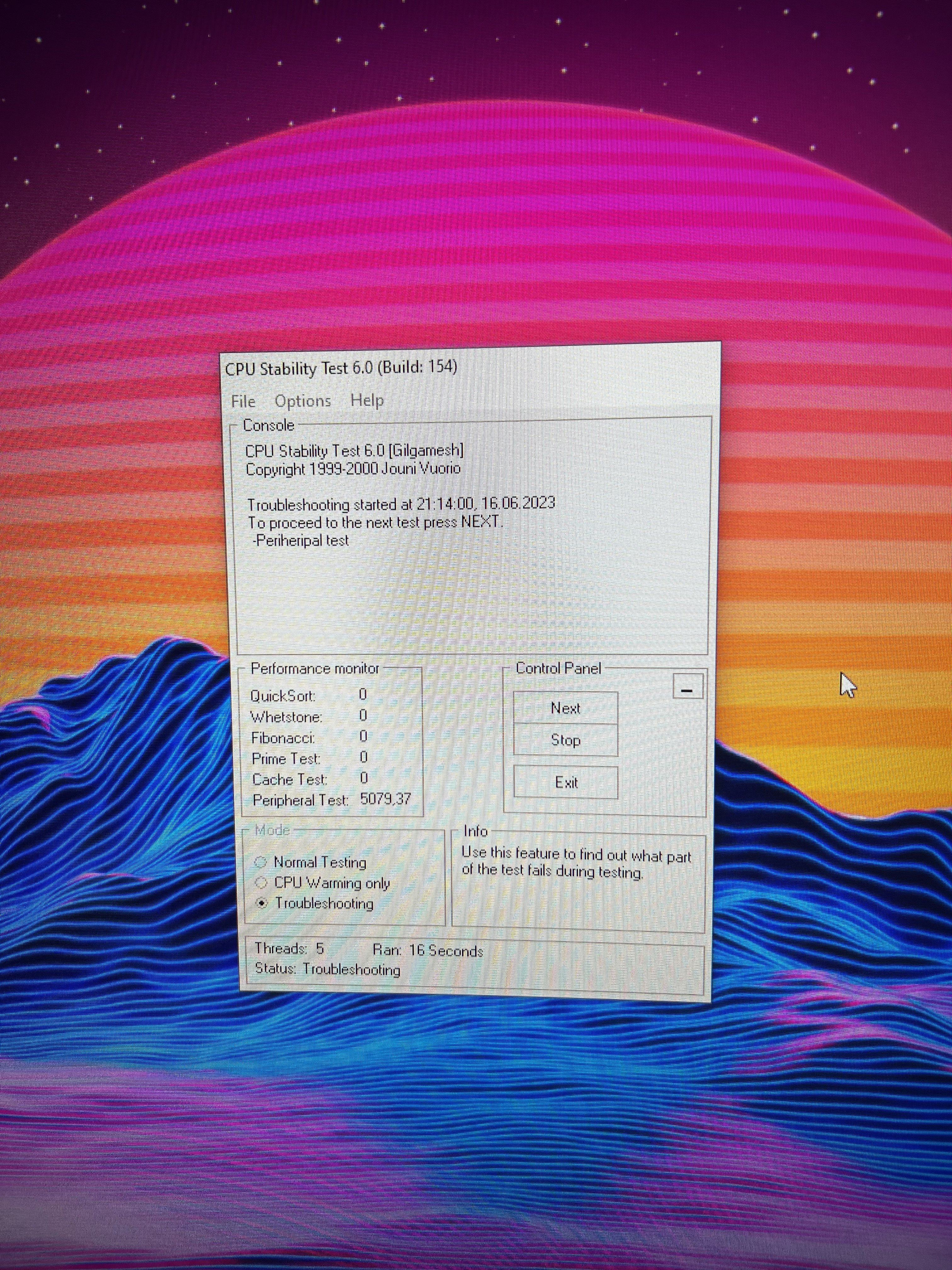Click the Whetstone label
Screen dimensions: 952x1270
click(286, 717)
